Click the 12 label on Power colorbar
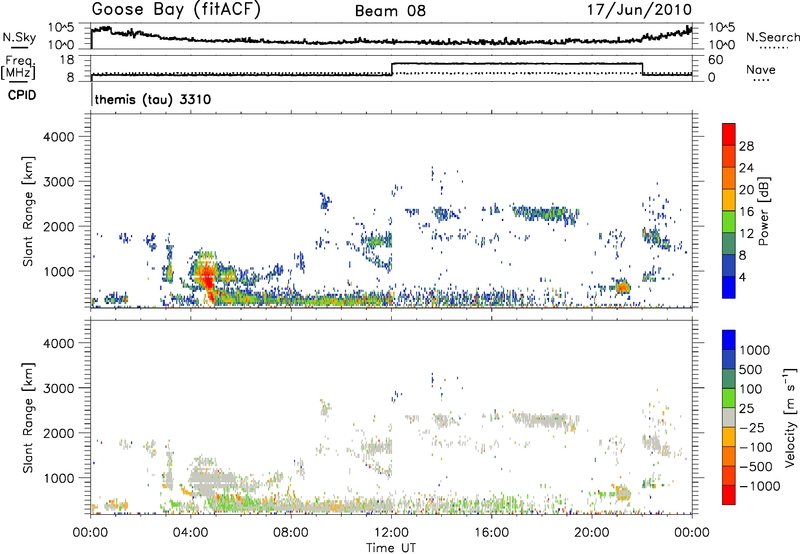 point(746,234)
